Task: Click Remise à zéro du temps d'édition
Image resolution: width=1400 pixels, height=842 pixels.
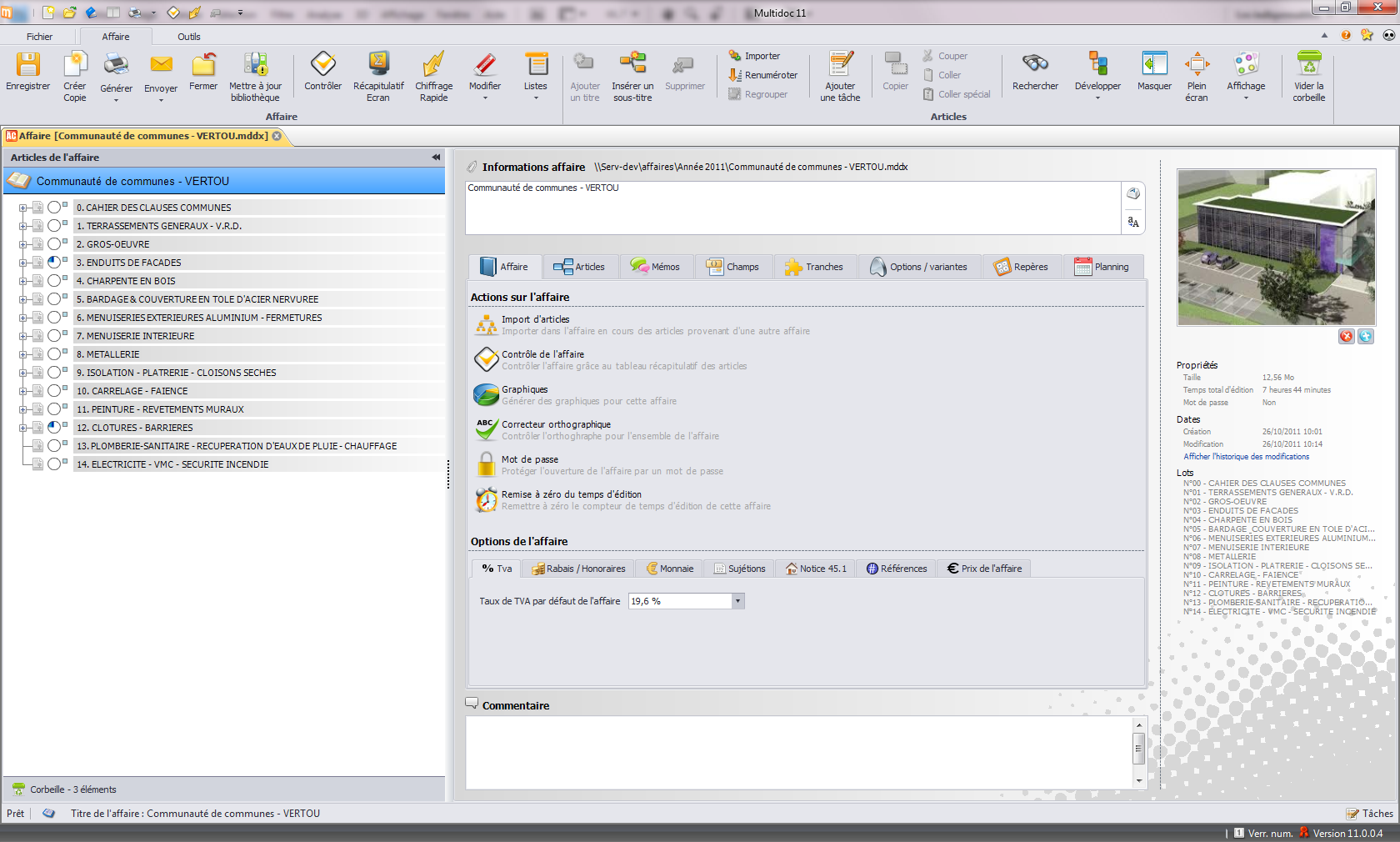Action: 572,494
